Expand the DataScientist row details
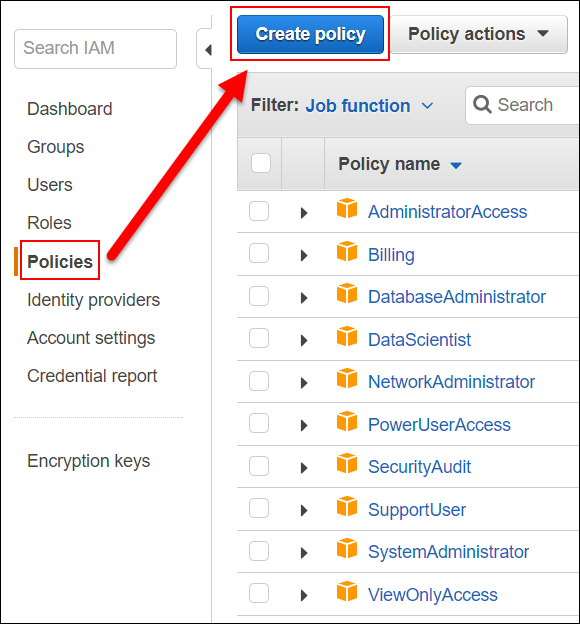Viewport: 580px width, 624px height. 304,340
